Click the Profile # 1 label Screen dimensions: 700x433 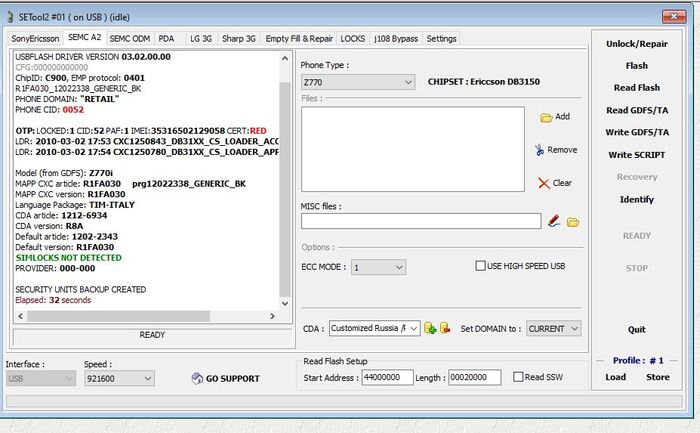(x=638, y=360)
